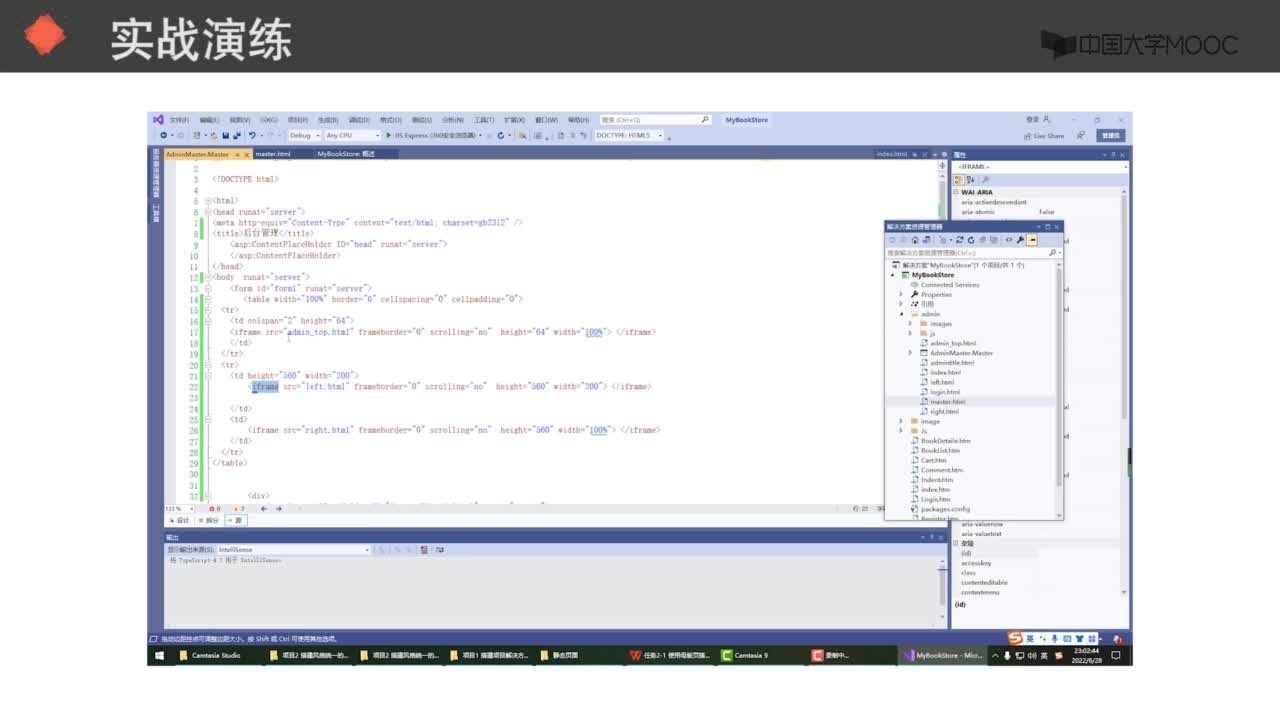
Task: Click the red icon in the Output toolbar
Action: pos(425,549)
